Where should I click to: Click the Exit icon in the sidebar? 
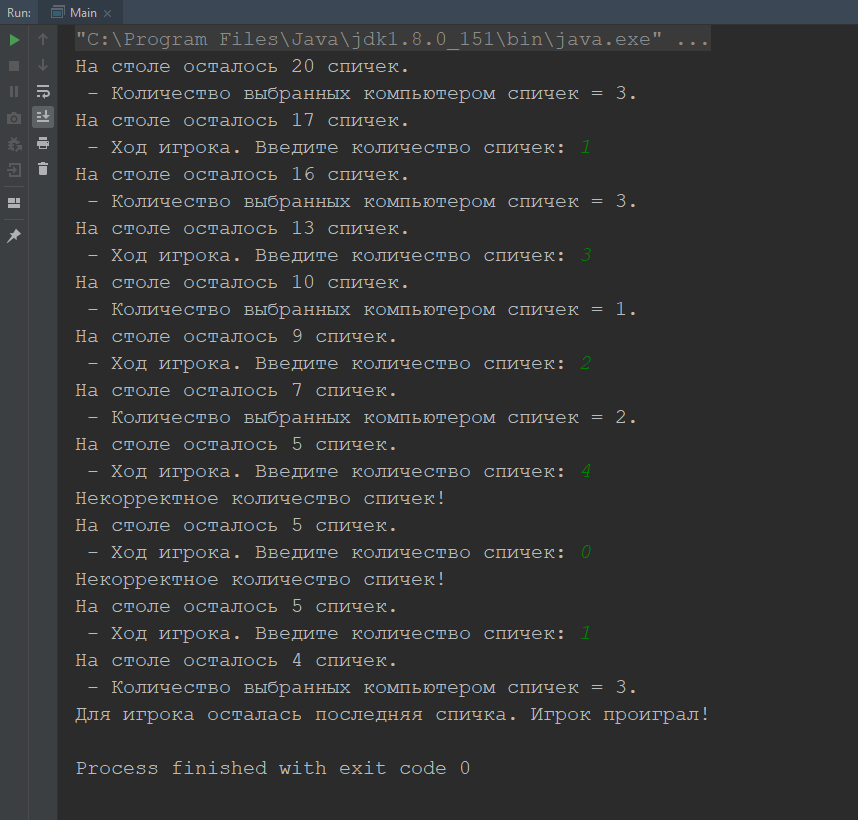pos(14,170)
